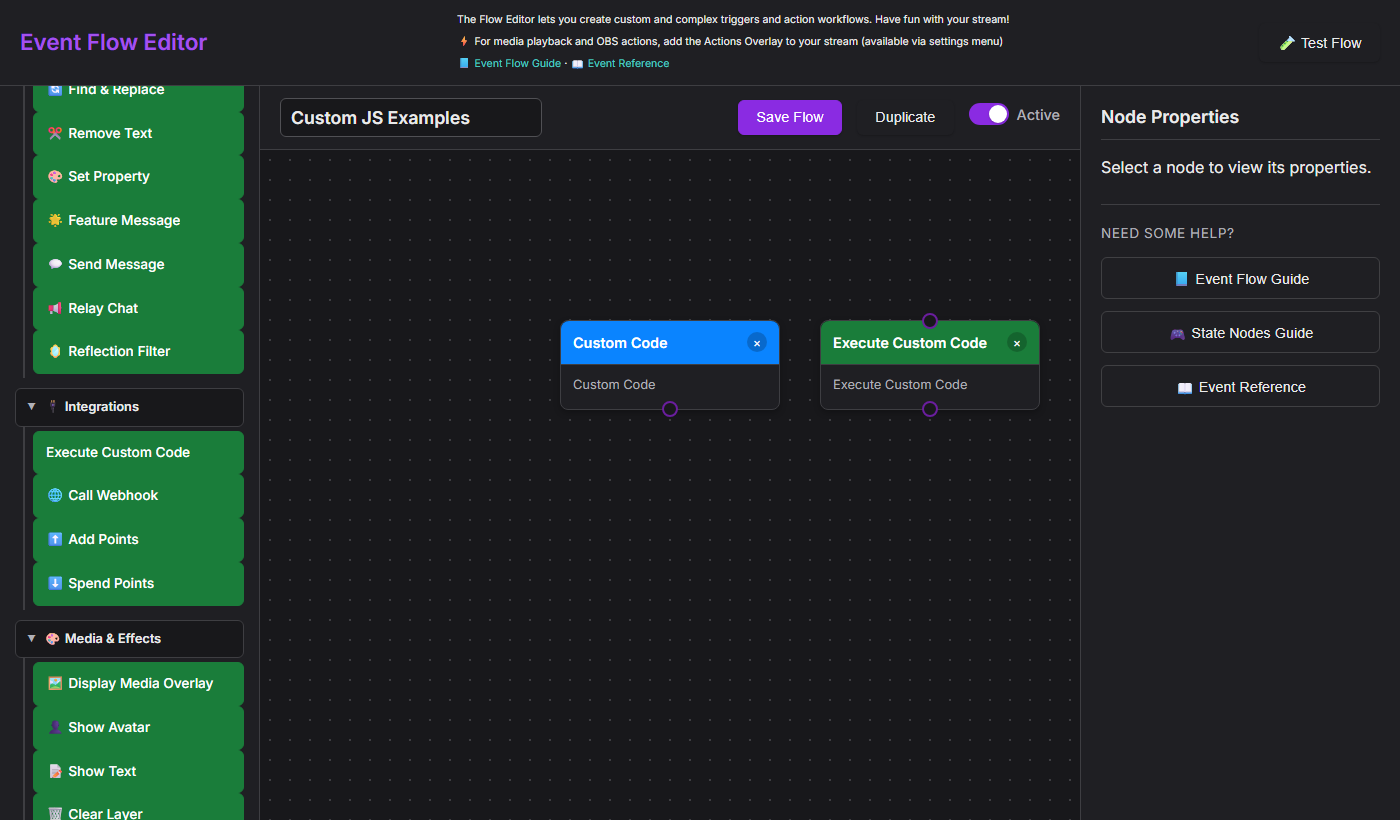Disable the Active toggle for this flow

(989, 114)
